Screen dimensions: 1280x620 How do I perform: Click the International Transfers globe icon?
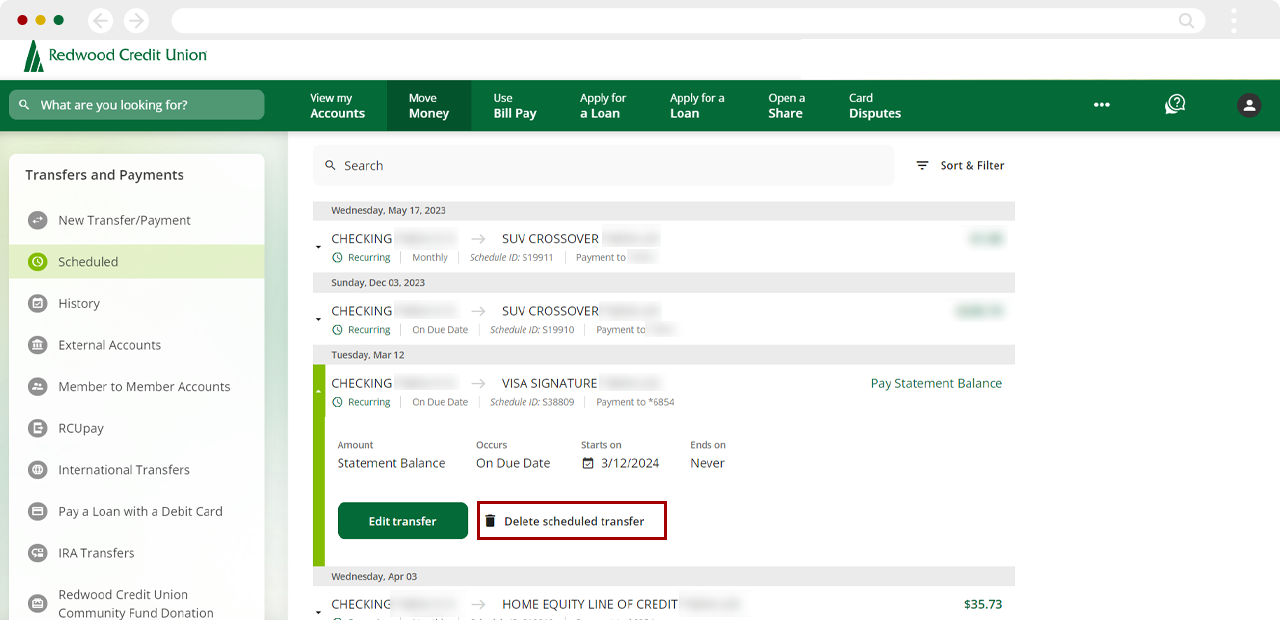pyautogui.click(x=38, y=470)
